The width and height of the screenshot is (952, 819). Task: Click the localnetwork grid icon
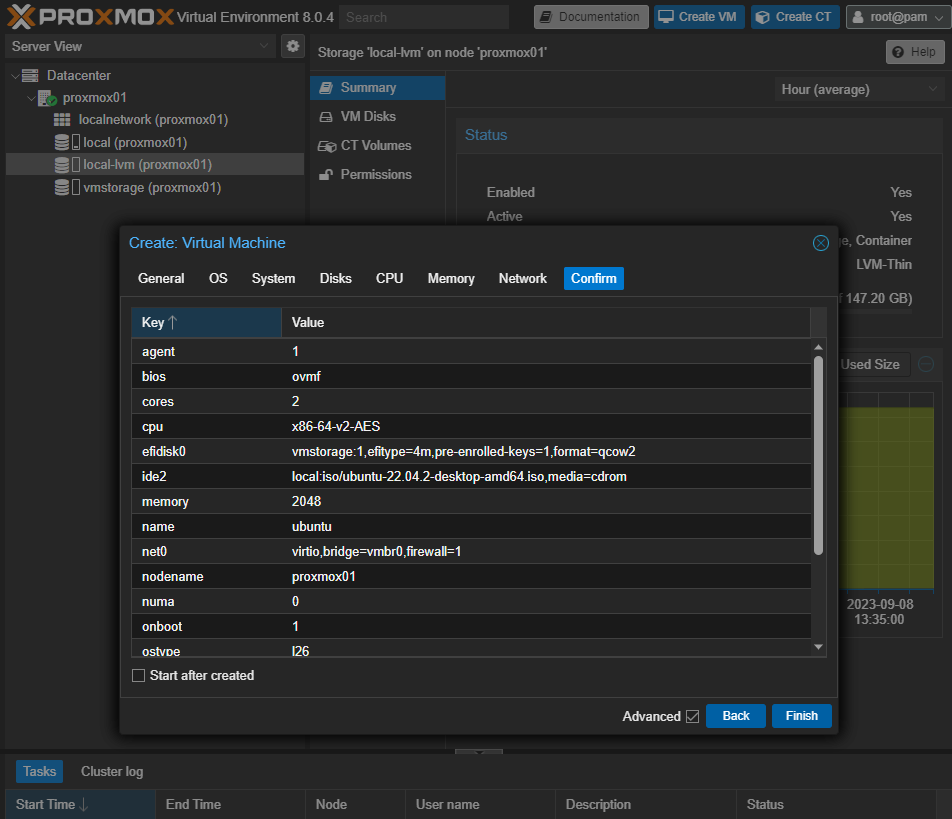(x=62, y=120)
